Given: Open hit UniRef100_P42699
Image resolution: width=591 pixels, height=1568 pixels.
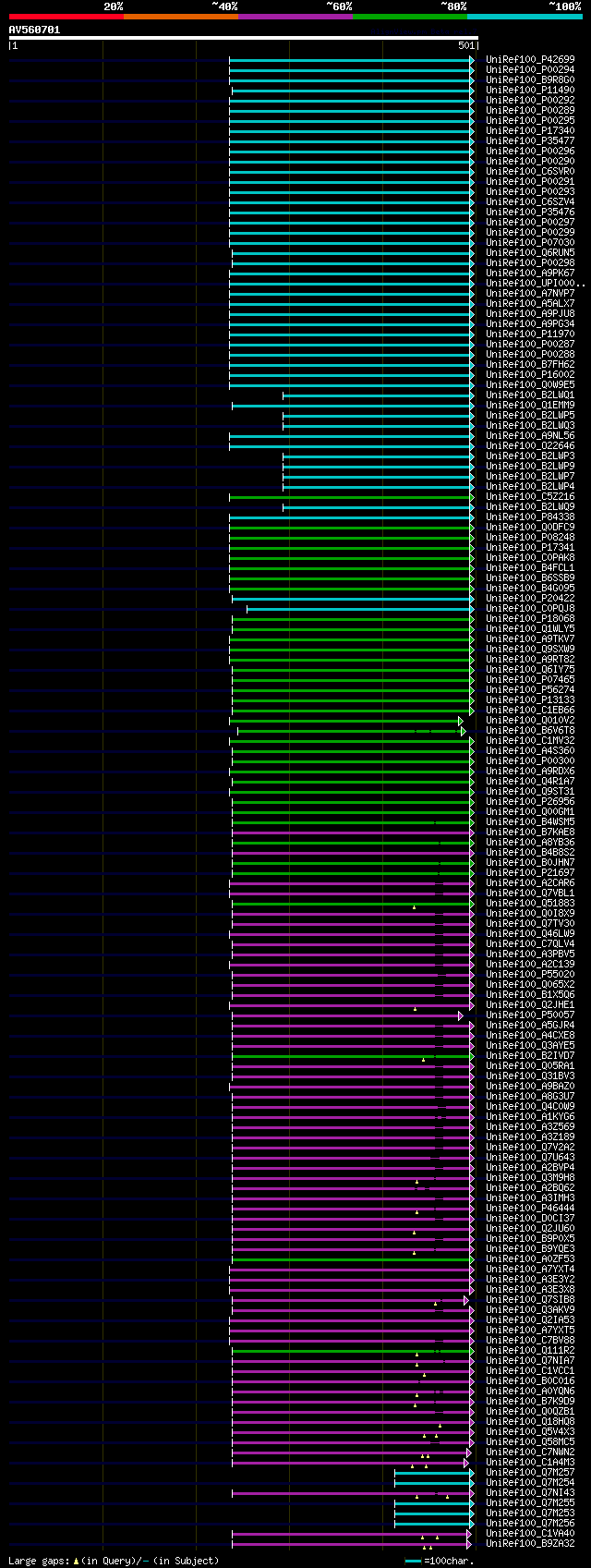Looking at the screenshot, I should pyautogui.click(x=530, y=59).
